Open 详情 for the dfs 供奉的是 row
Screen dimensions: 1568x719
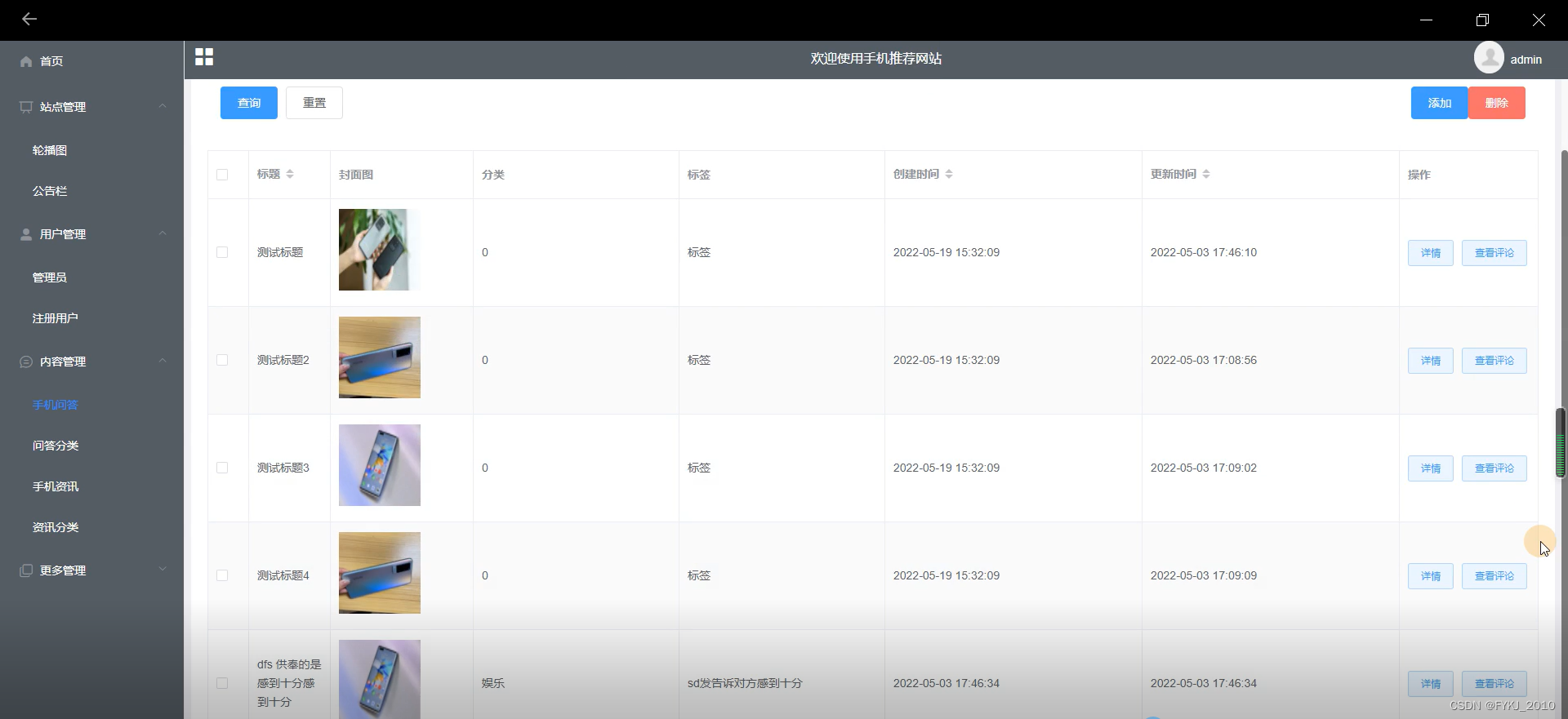point(1431,684)
